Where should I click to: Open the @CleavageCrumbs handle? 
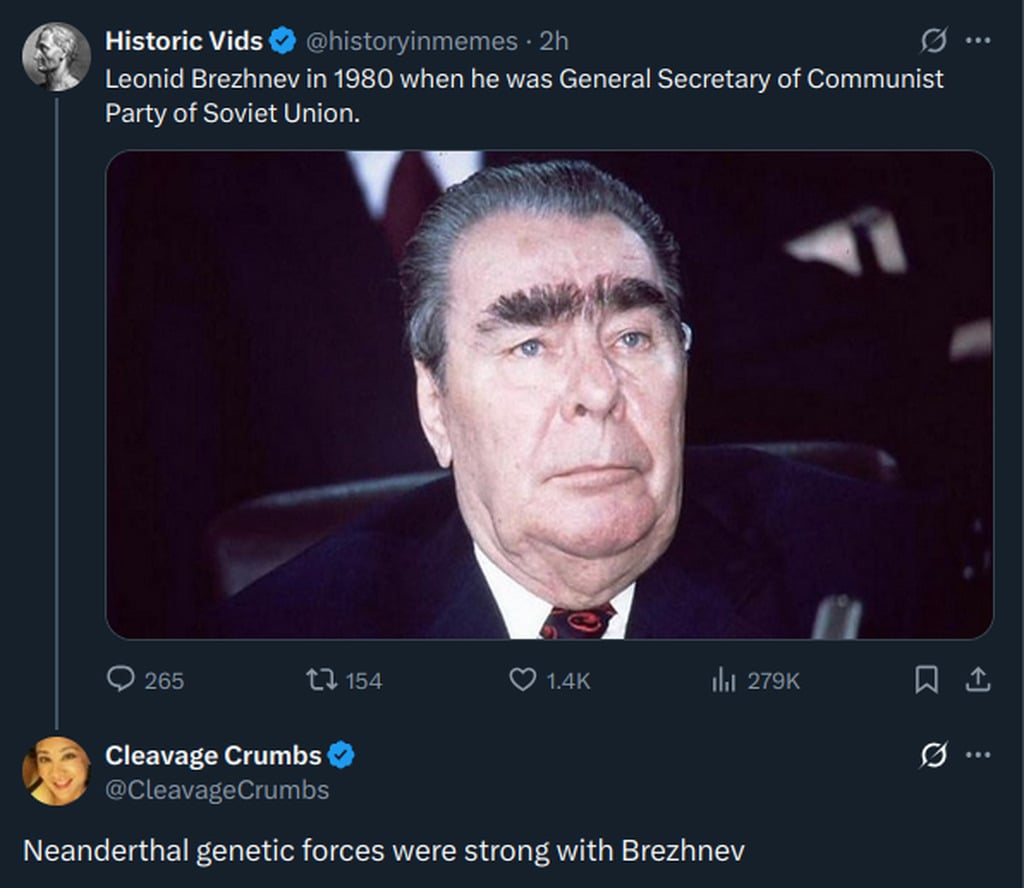(217, 789)
